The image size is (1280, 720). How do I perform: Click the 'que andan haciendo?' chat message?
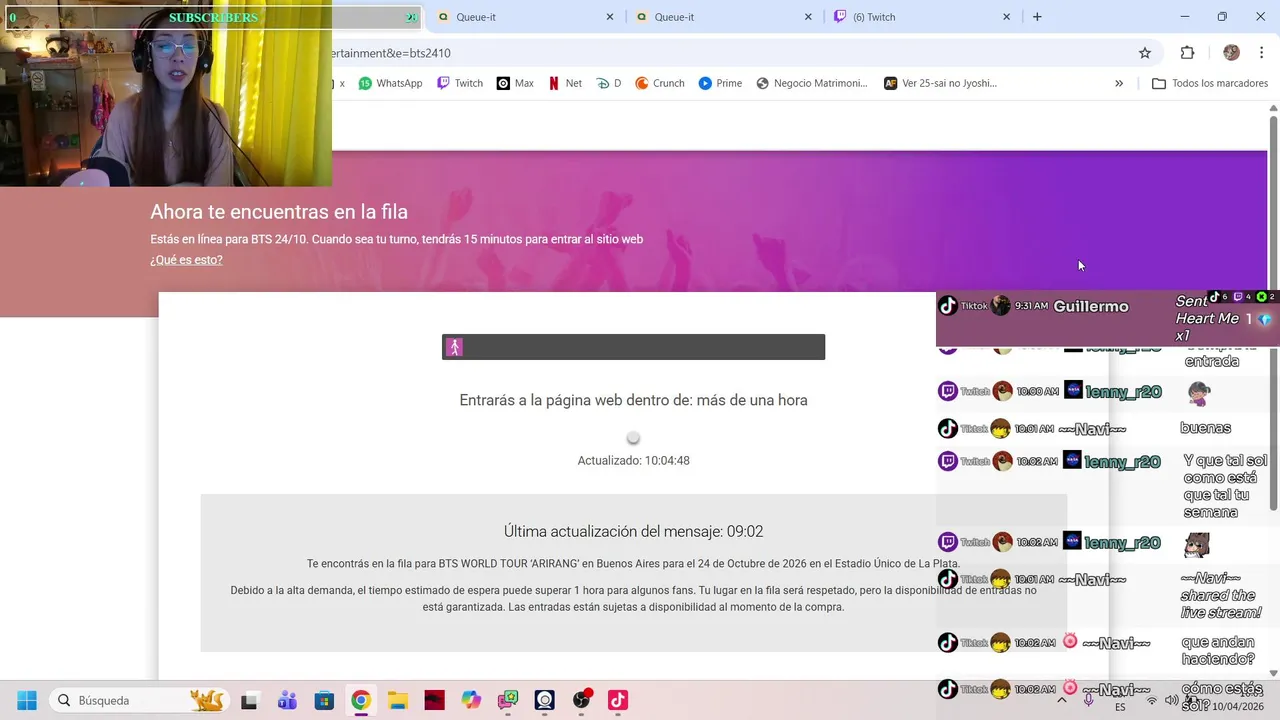coord(1218,651)
